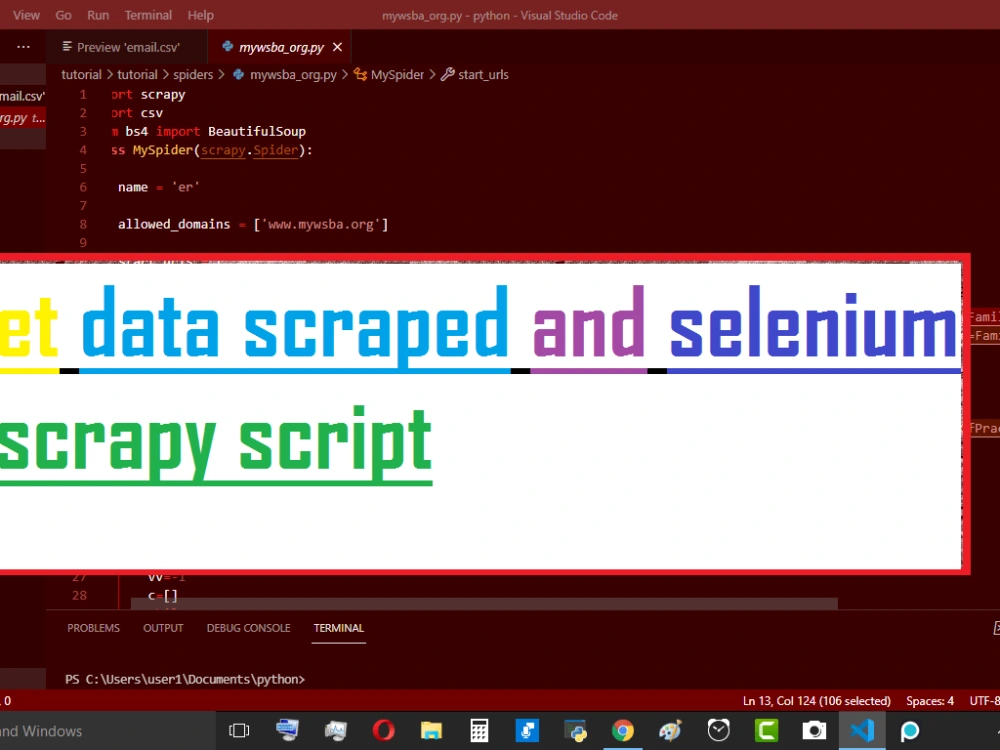
Task: Open Paint palette app from taskbar
Action: [x=670, y=730]
